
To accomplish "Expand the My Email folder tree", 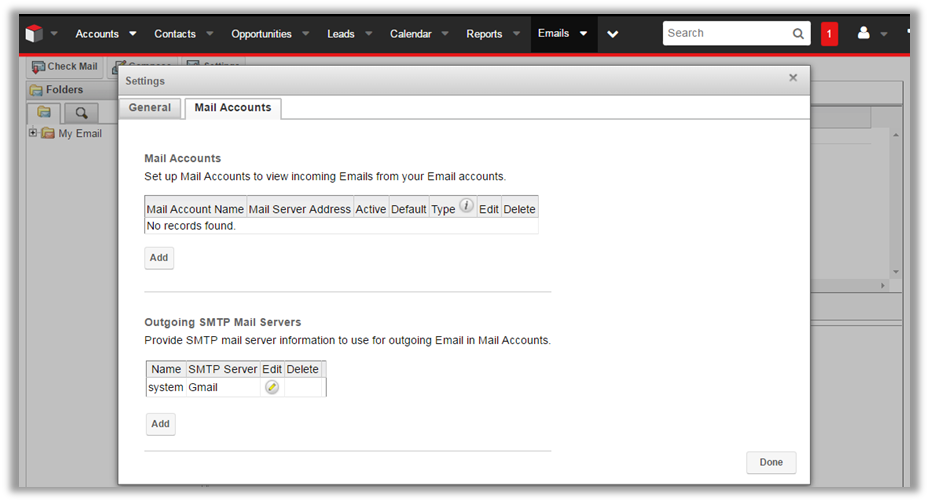I will [33, 133].
